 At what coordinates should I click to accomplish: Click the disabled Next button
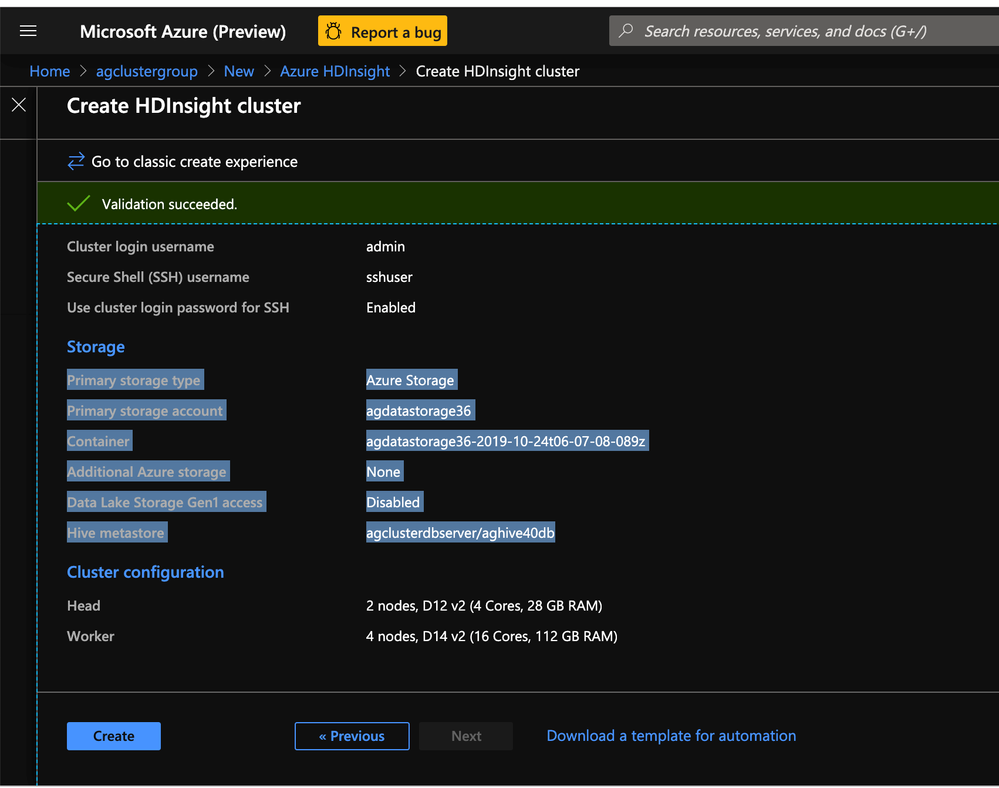pos(466,736)
